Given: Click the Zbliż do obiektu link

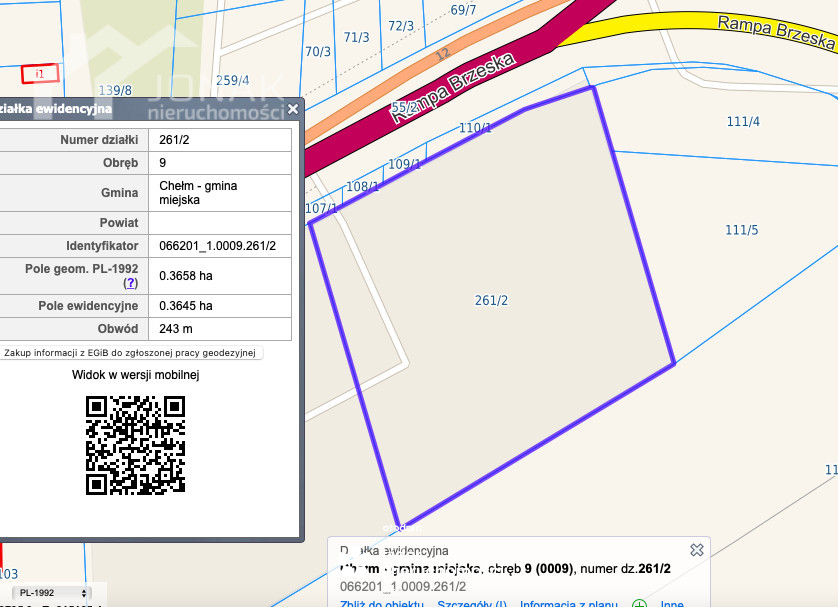Looking at the screenshot, I should tap(382, 603).
